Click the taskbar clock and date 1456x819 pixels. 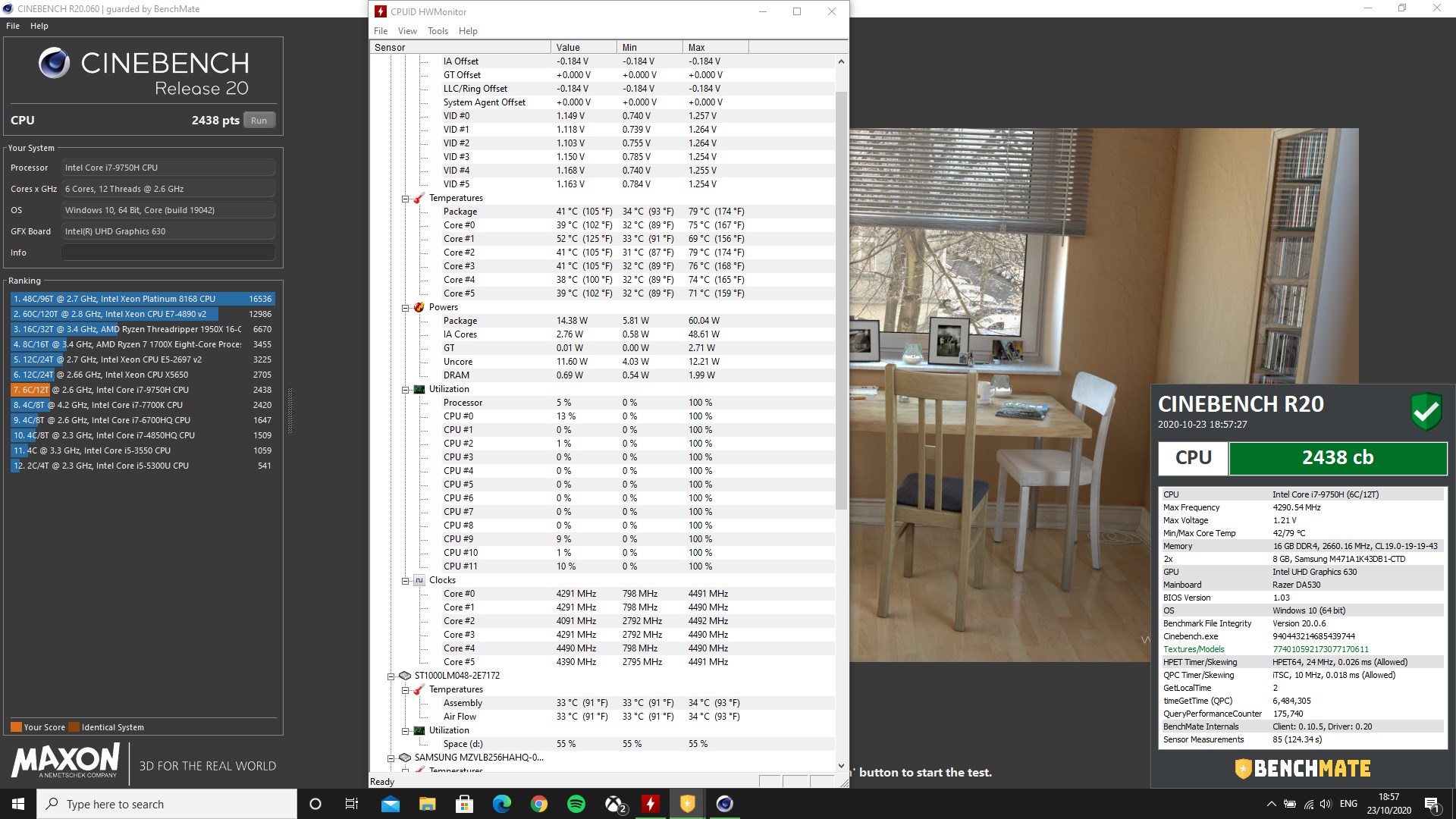[x=1389, y=804]
